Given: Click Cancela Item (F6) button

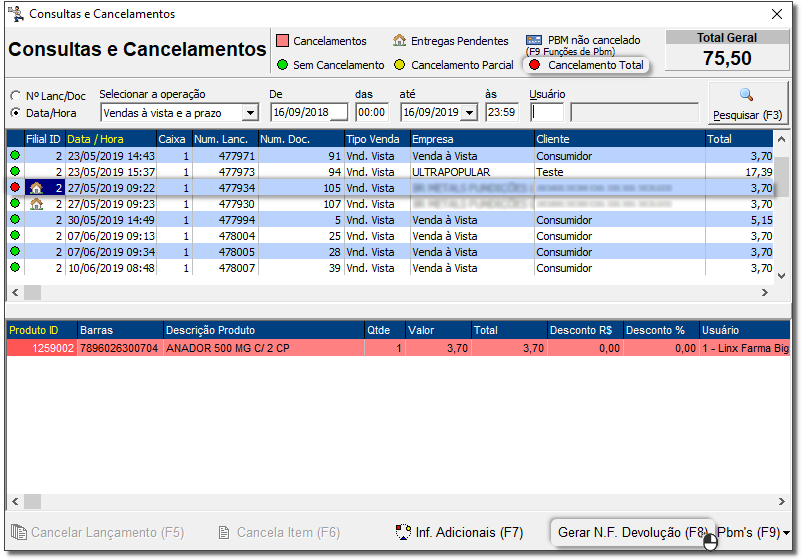Looking at the screenshot, I should click(279, 532).
